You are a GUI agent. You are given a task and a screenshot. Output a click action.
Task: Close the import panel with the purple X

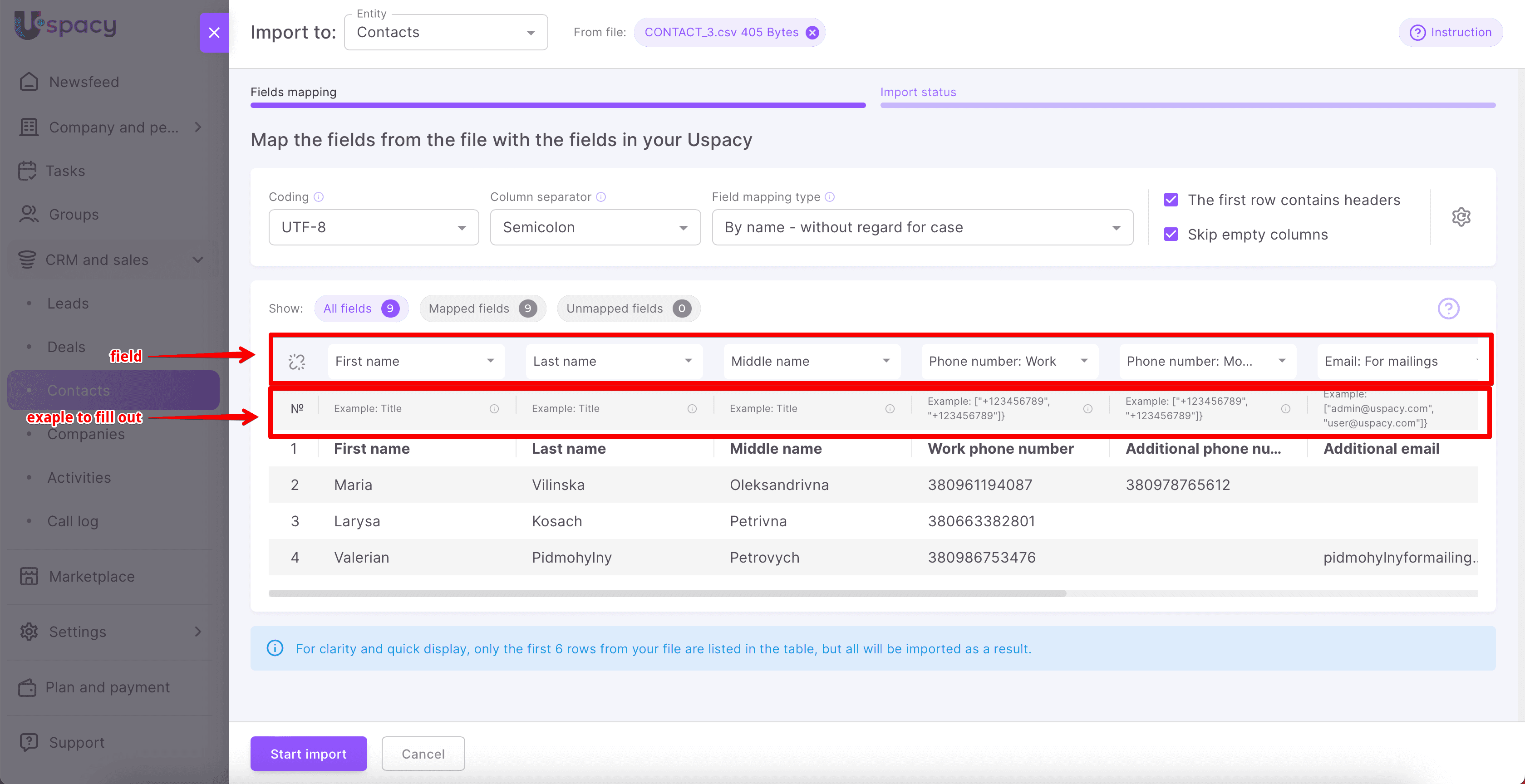[214, 33]
